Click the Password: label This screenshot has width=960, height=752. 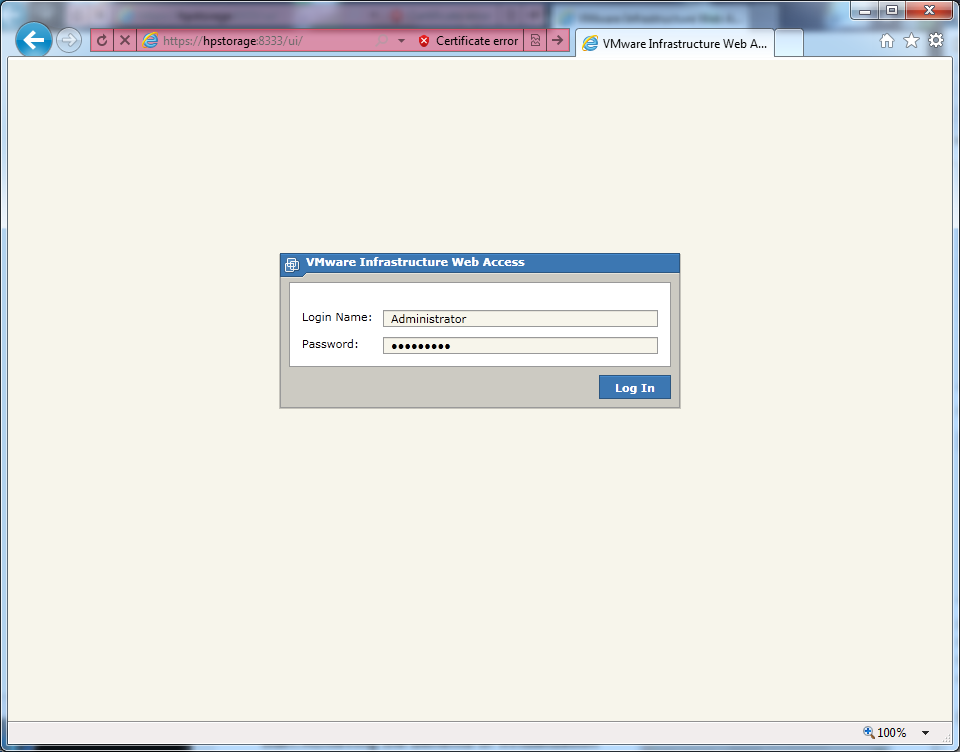tap(330, 344)
